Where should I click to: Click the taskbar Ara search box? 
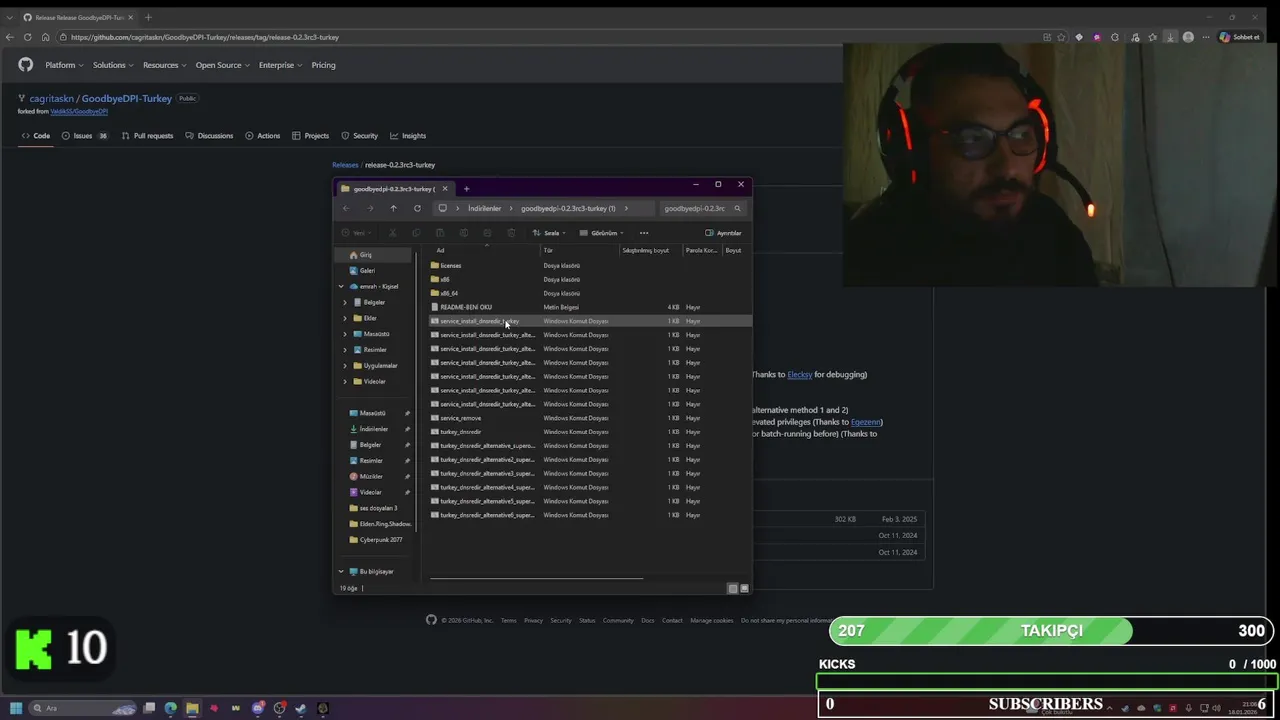(x=85, y=708)
